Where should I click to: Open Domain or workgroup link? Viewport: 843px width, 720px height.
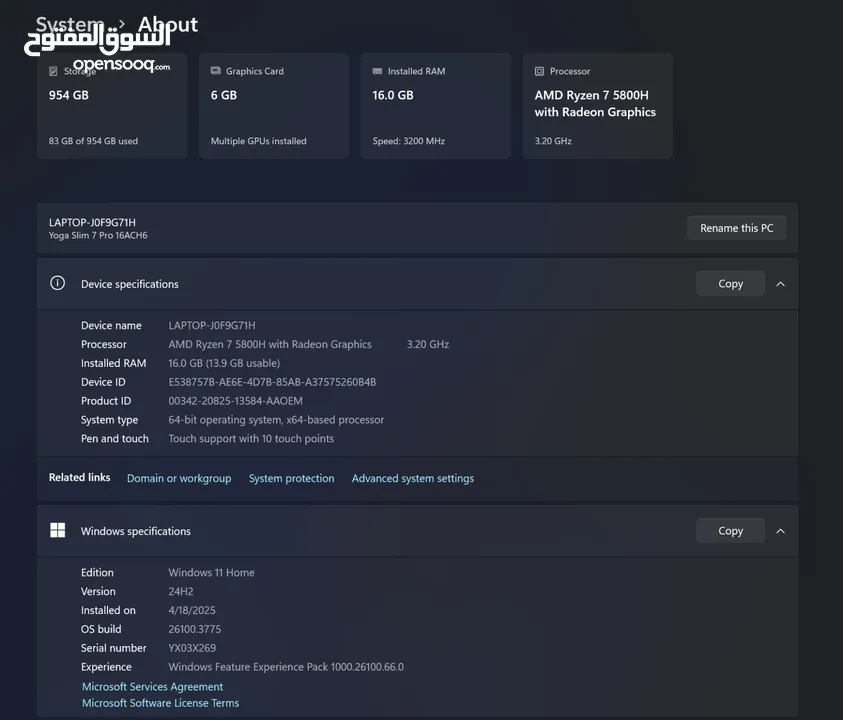click(179, 478)
